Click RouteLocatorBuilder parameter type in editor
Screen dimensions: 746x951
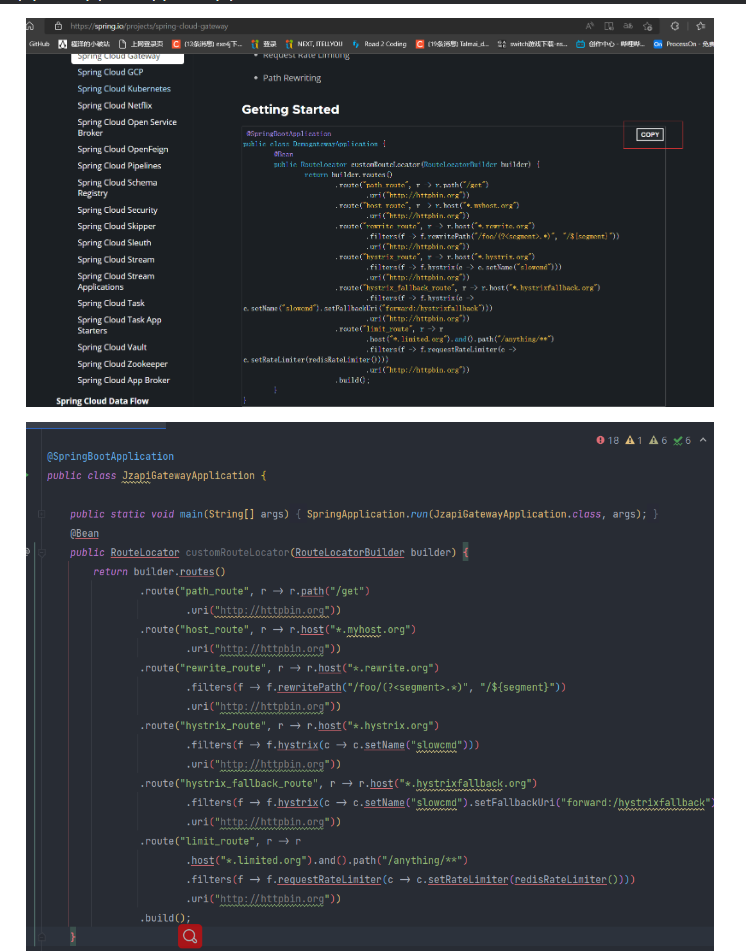pos(349,553)
